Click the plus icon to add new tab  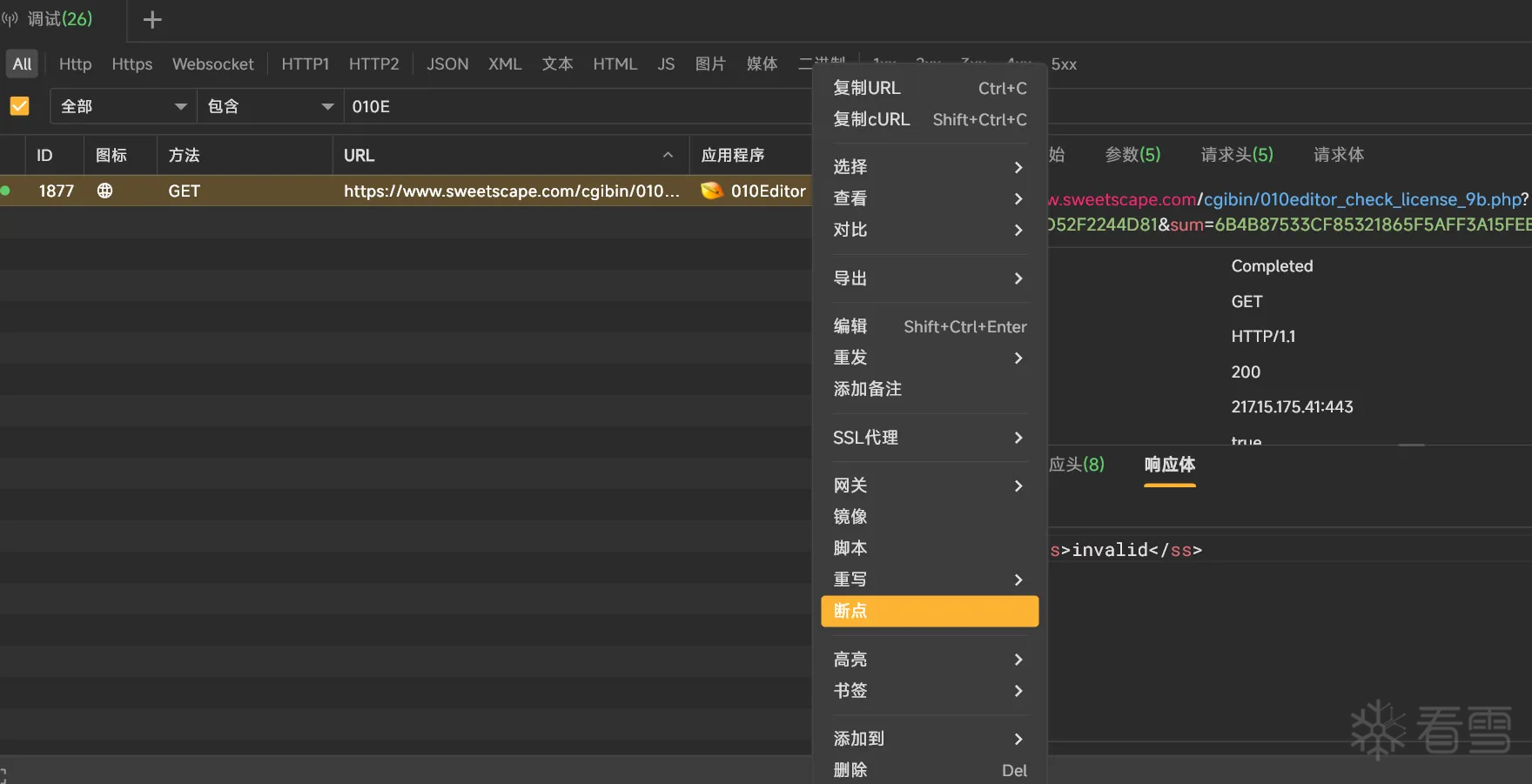(152, 19)
